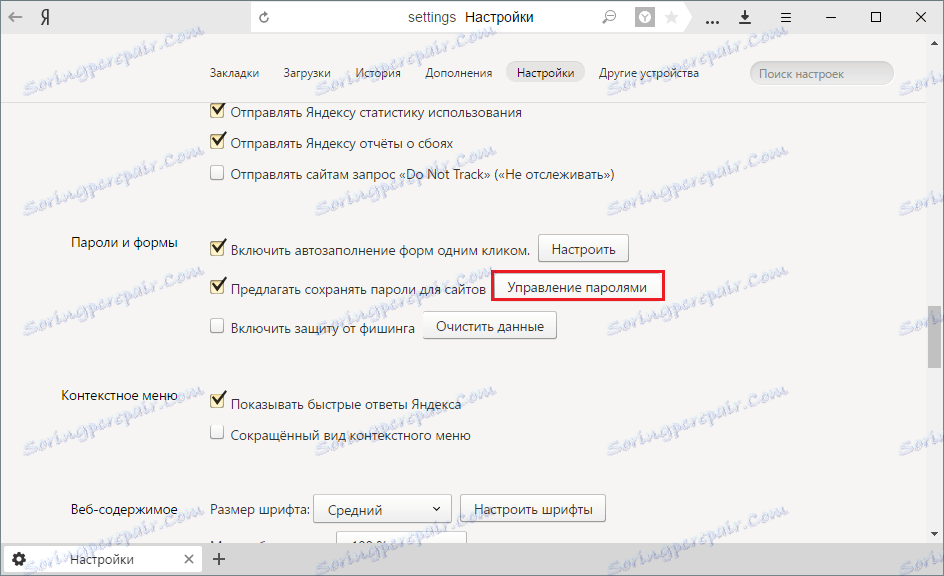Click the scrollbar down arrow
Viewport: 944px width, 576px height.
coord(934,533)
